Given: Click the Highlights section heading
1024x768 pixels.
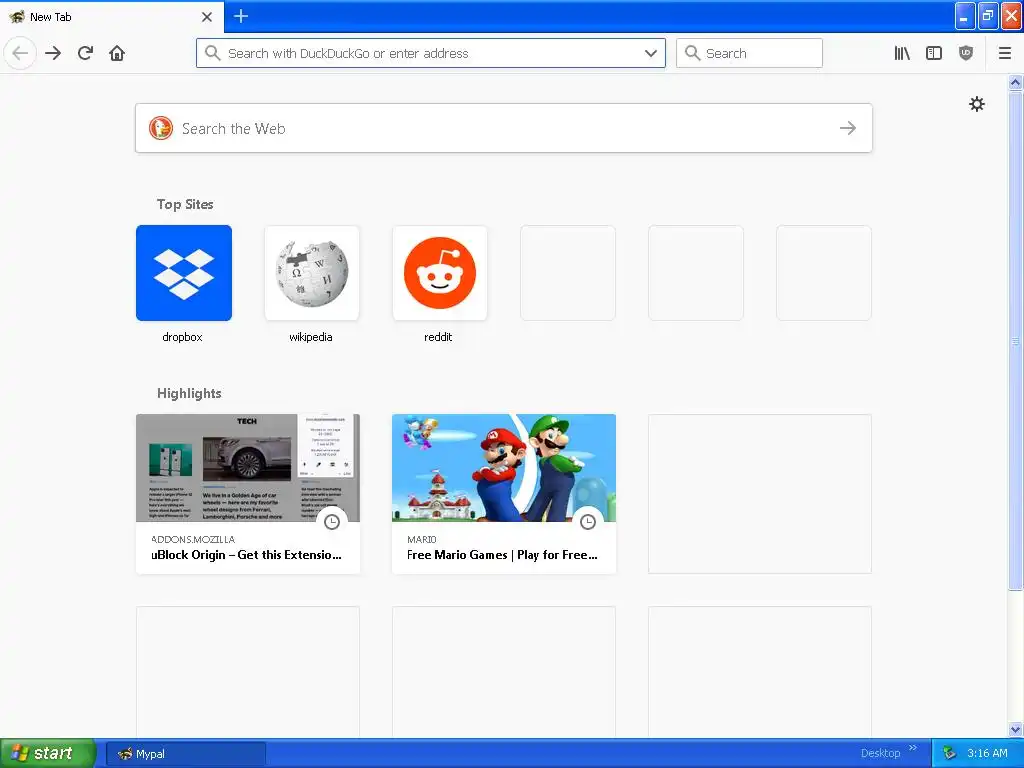Looking at the screenshot, I should (189, 393).
